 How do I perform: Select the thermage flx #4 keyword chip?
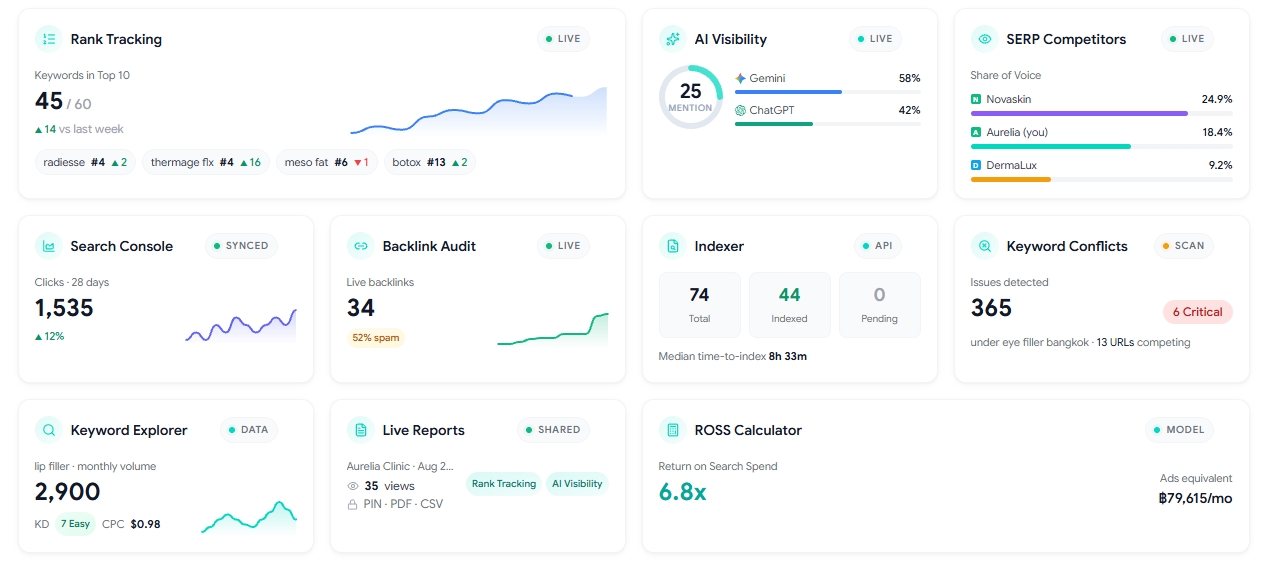(206, 162)
